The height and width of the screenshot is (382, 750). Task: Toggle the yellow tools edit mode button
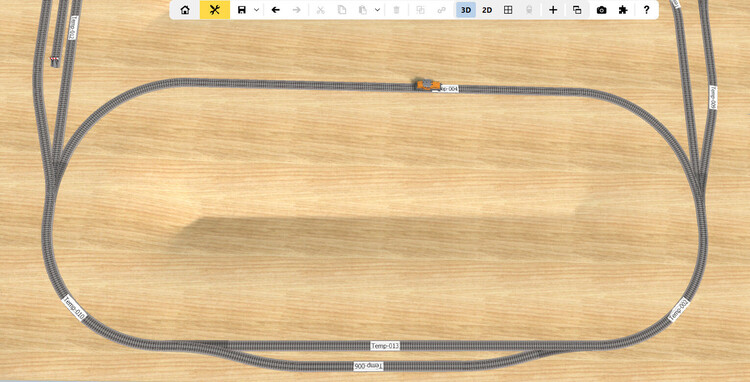[215, 10]
